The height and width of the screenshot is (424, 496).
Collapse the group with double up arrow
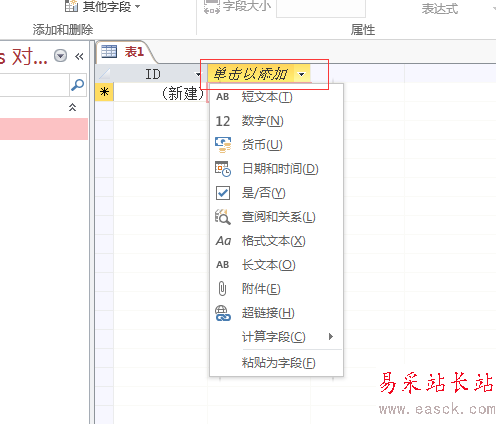coord(72,107)
